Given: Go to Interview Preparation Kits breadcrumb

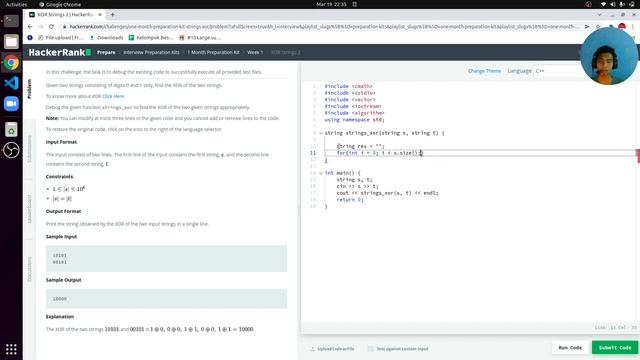Looking at the screenshot, I should coord(151,52).
